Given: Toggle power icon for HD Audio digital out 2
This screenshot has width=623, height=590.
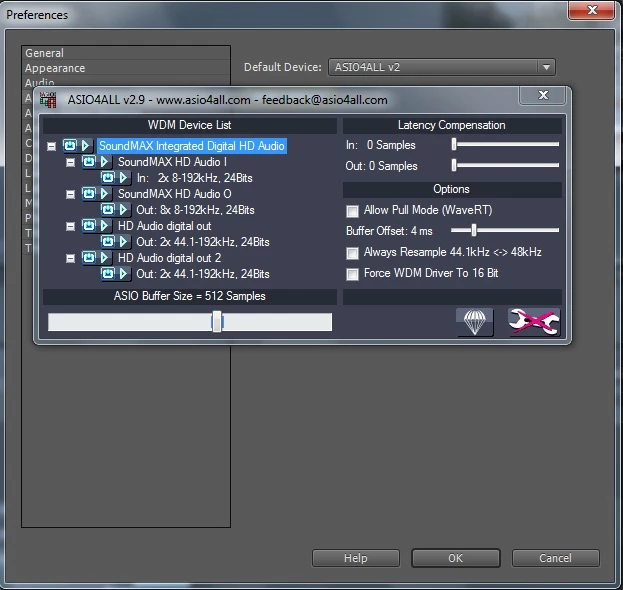Looking at the screenshot, I should [89, 258].
